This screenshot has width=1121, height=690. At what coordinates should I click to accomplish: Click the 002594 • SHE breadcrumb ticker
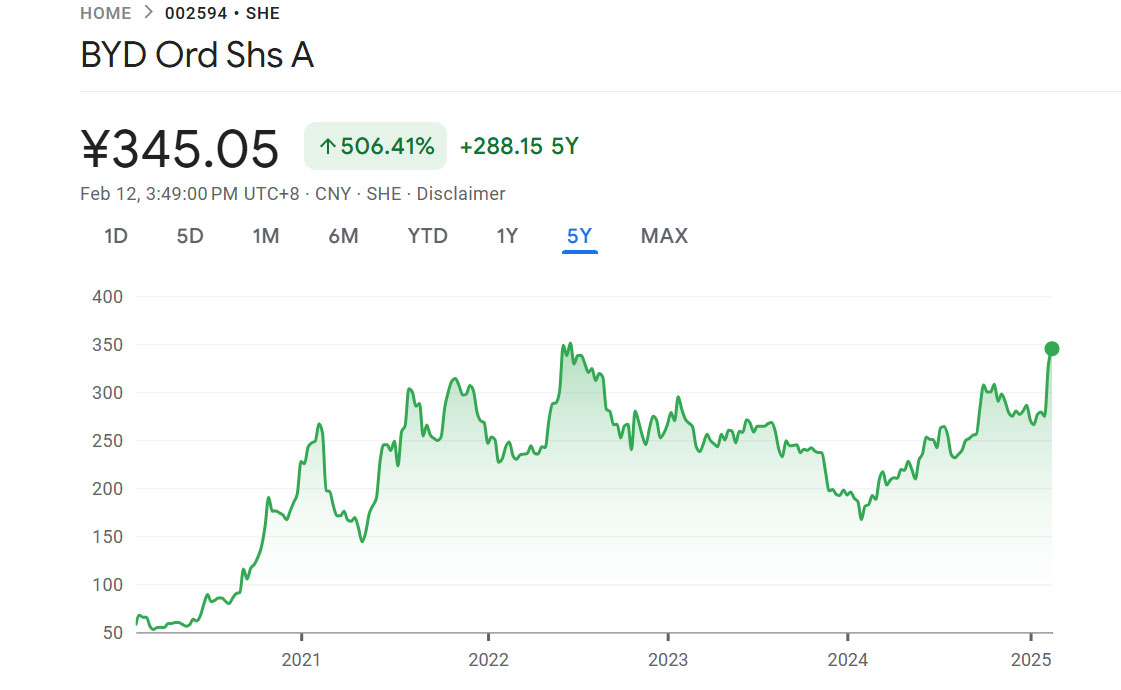coord(222,14)
